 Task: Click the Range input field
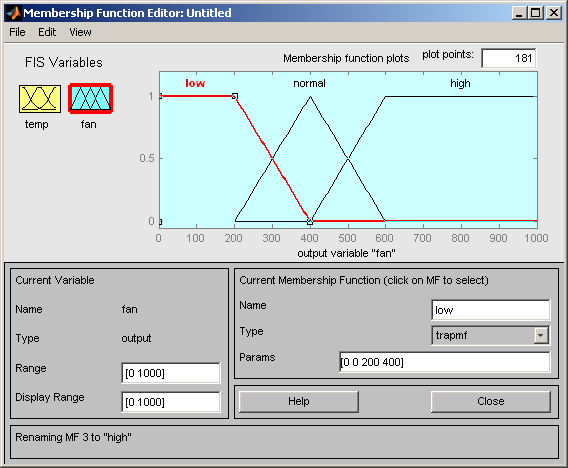tap(171, 373)
